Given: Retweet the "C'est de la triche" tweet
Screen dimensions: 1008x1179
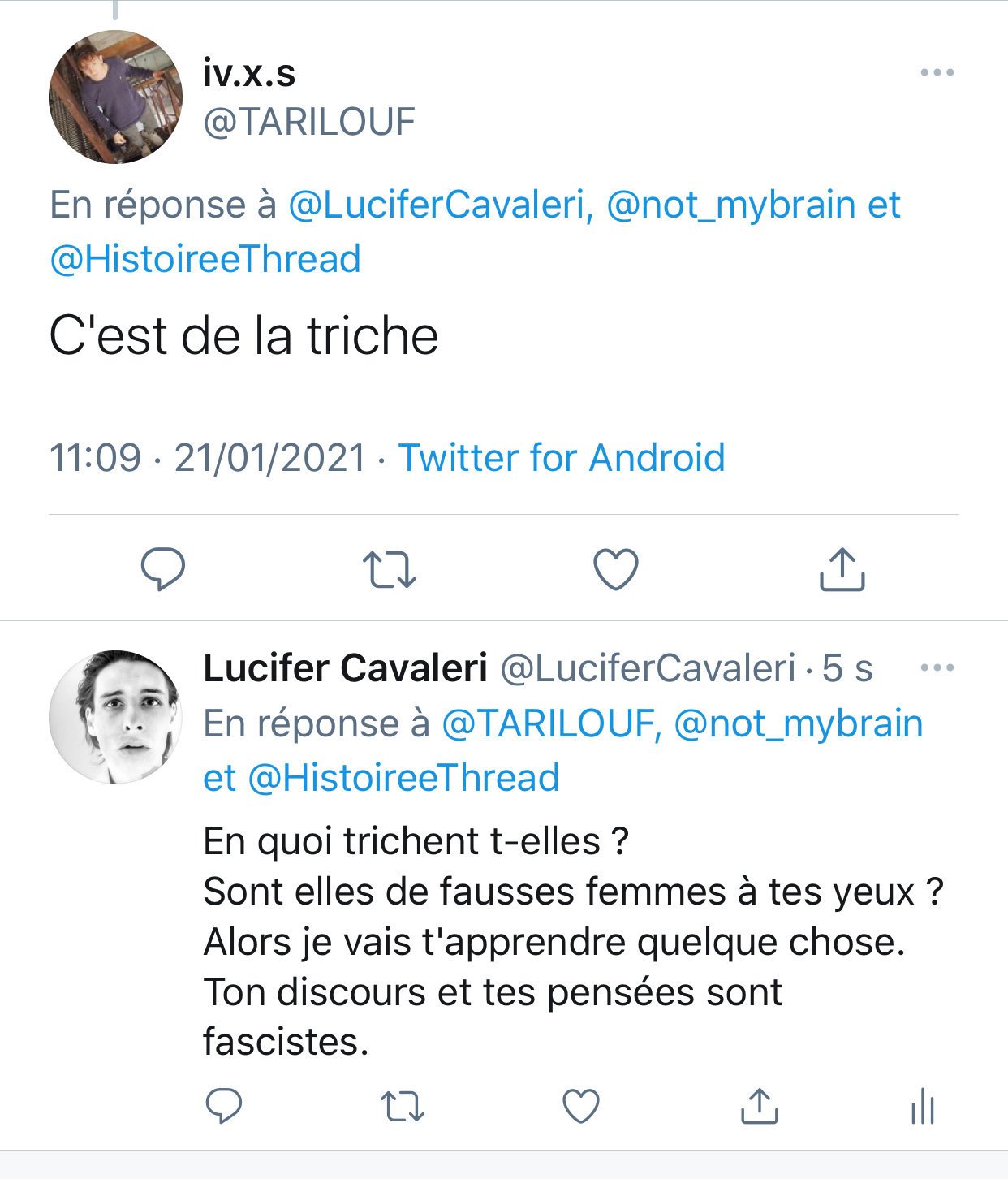Looking at the screenshot, I should click(x=389, y=569).
